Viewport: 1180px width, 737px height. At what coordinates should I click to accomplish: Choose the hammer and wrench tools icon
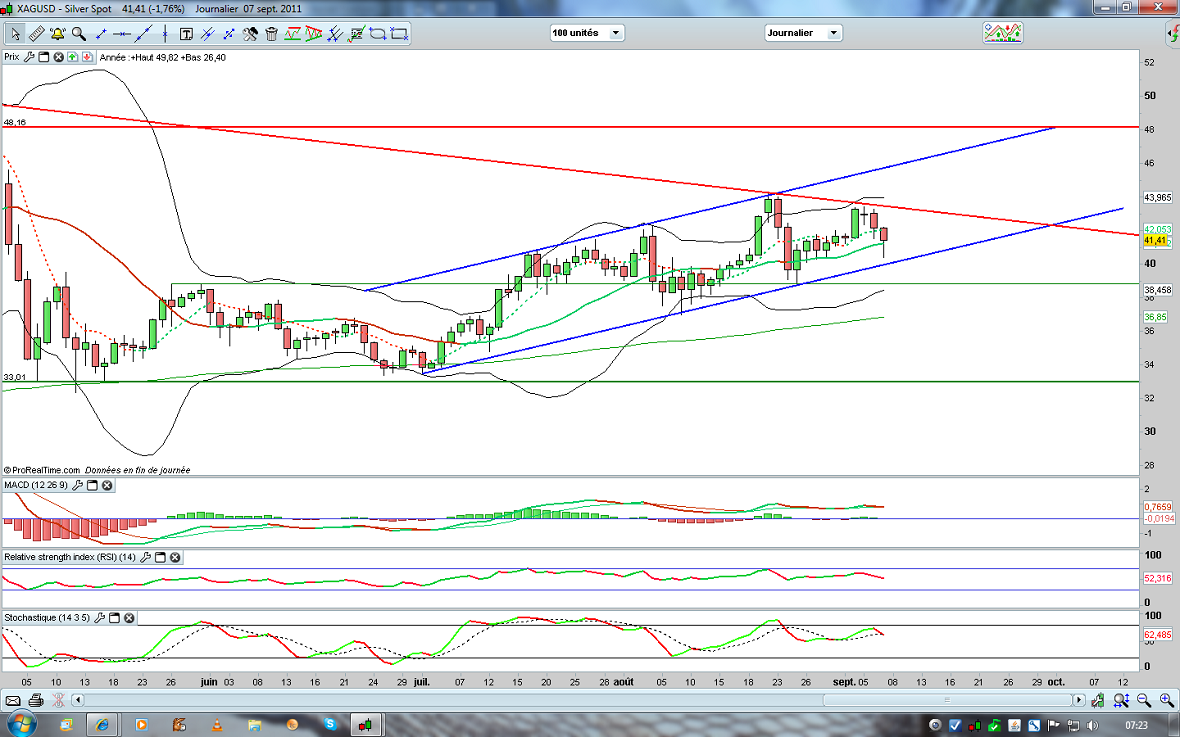[x=250, y=33]
